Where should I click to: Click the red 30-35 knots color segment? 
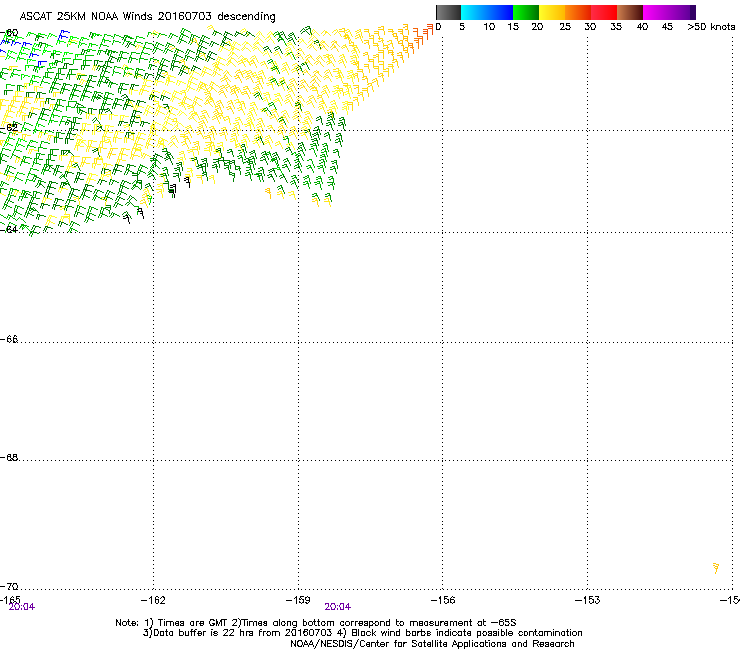coord(604,12)
